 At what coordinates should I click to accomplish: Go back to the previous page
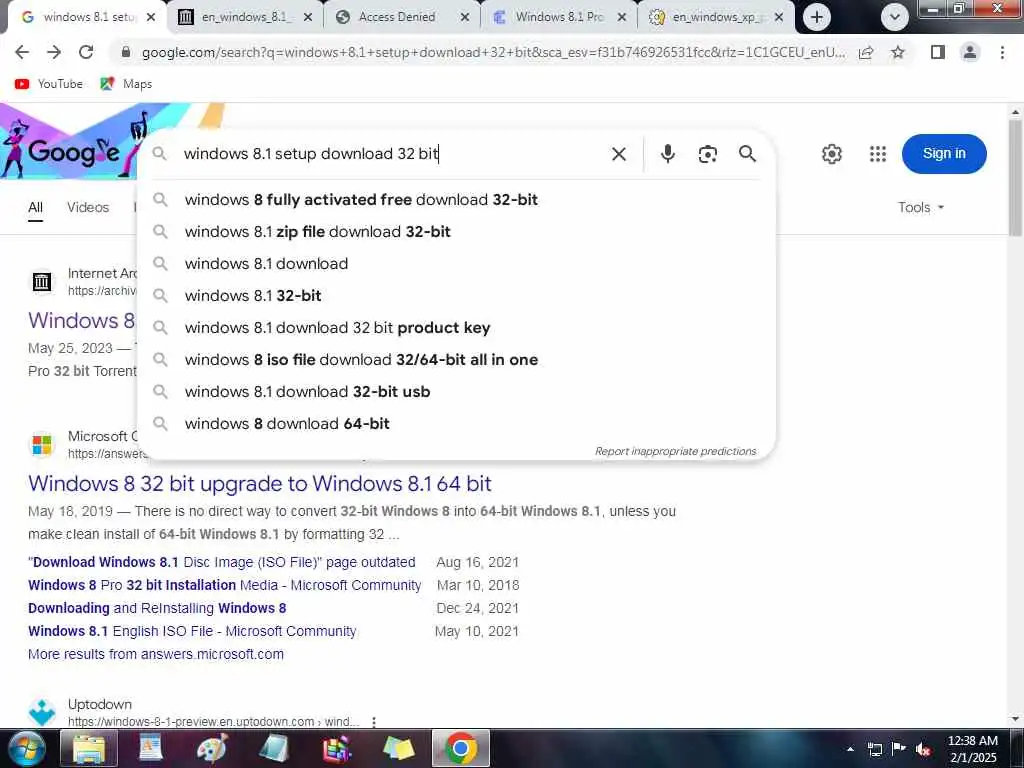point(22,52)
